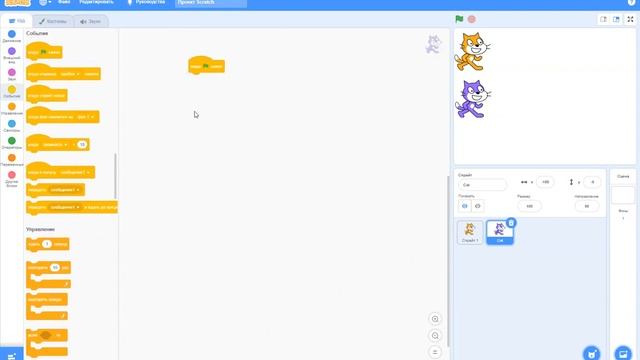Click the choose a sprite button

click(x=591, y=353)
